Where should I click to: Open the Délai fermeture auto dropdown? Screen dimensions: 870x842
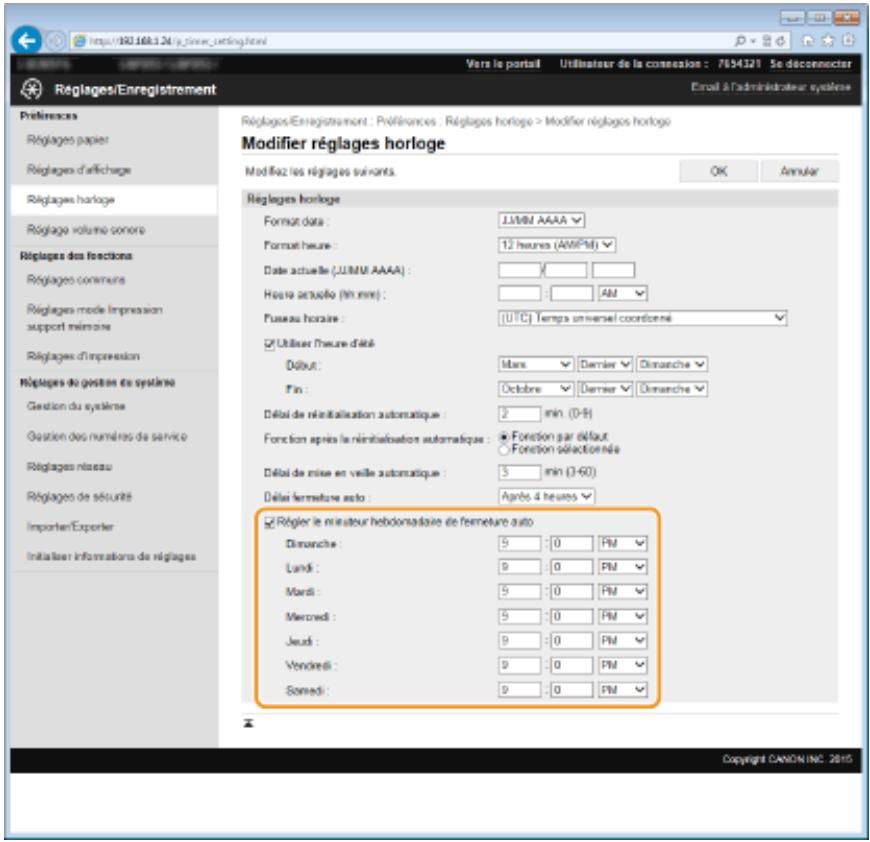pos(546,496)
